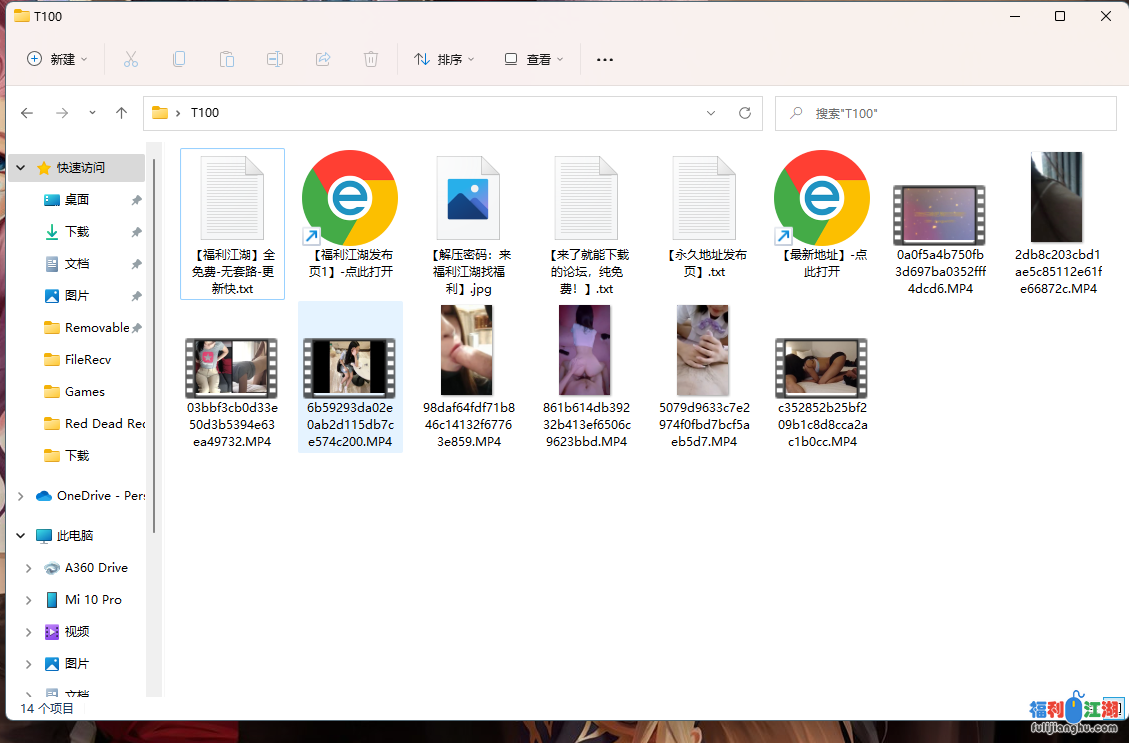This screenshot has width=1129, height=743.
Task: Refresh the current folder view
Action: [x=744, y=113]
